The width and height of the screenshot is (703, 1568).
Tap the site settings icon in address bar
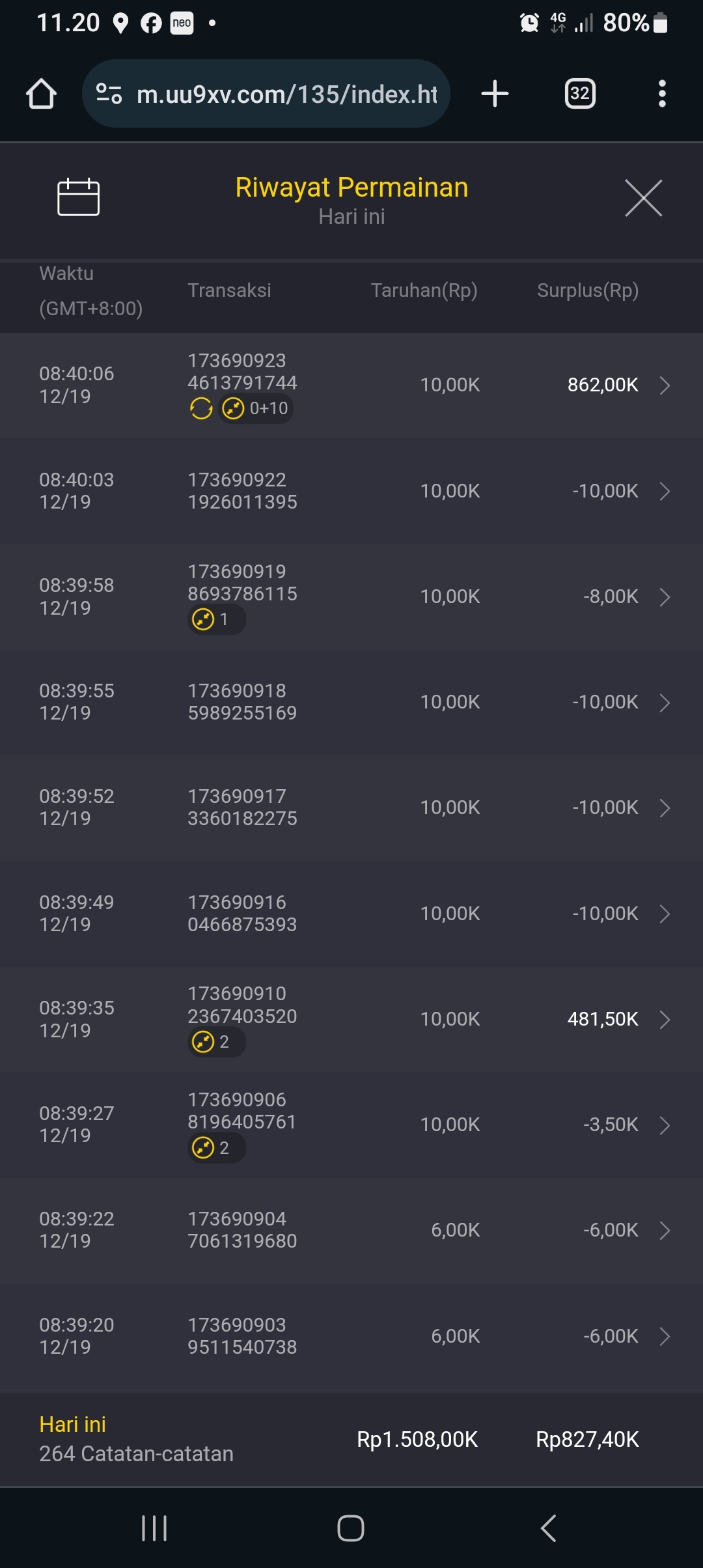(109, 94)
